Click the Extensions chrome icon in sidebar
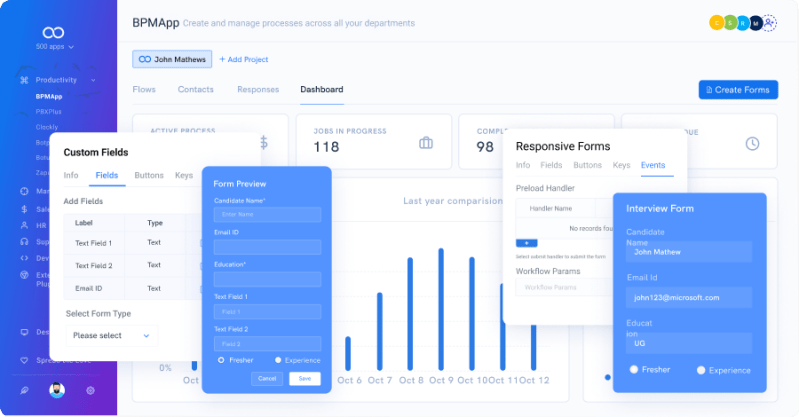This screenshot has width=799, height=417. (24, 275)
